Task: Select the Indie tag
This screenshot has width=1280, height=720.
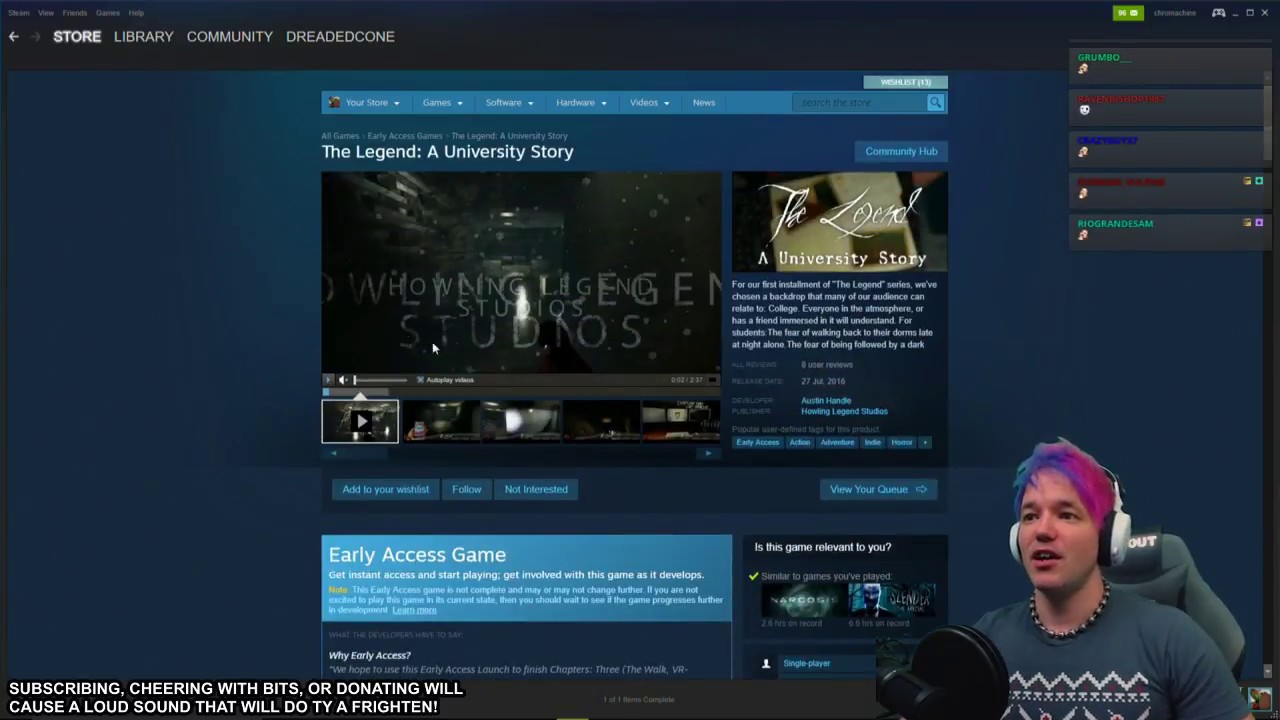Action: click(873, 442)
